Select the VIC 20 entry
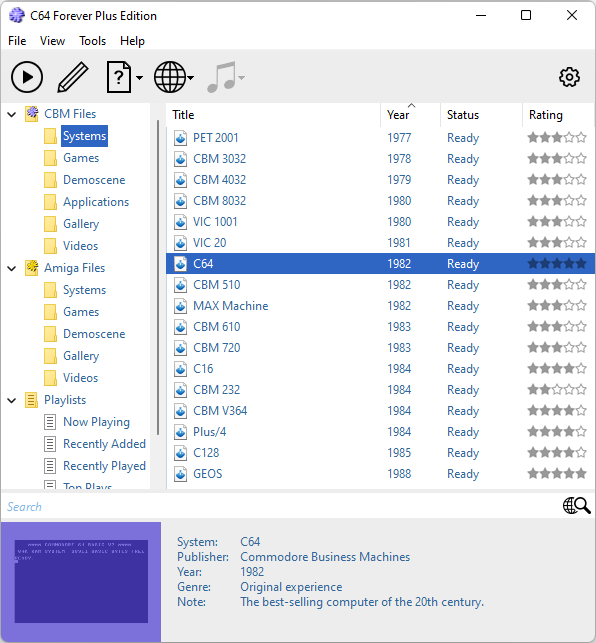 coord(381,243)
